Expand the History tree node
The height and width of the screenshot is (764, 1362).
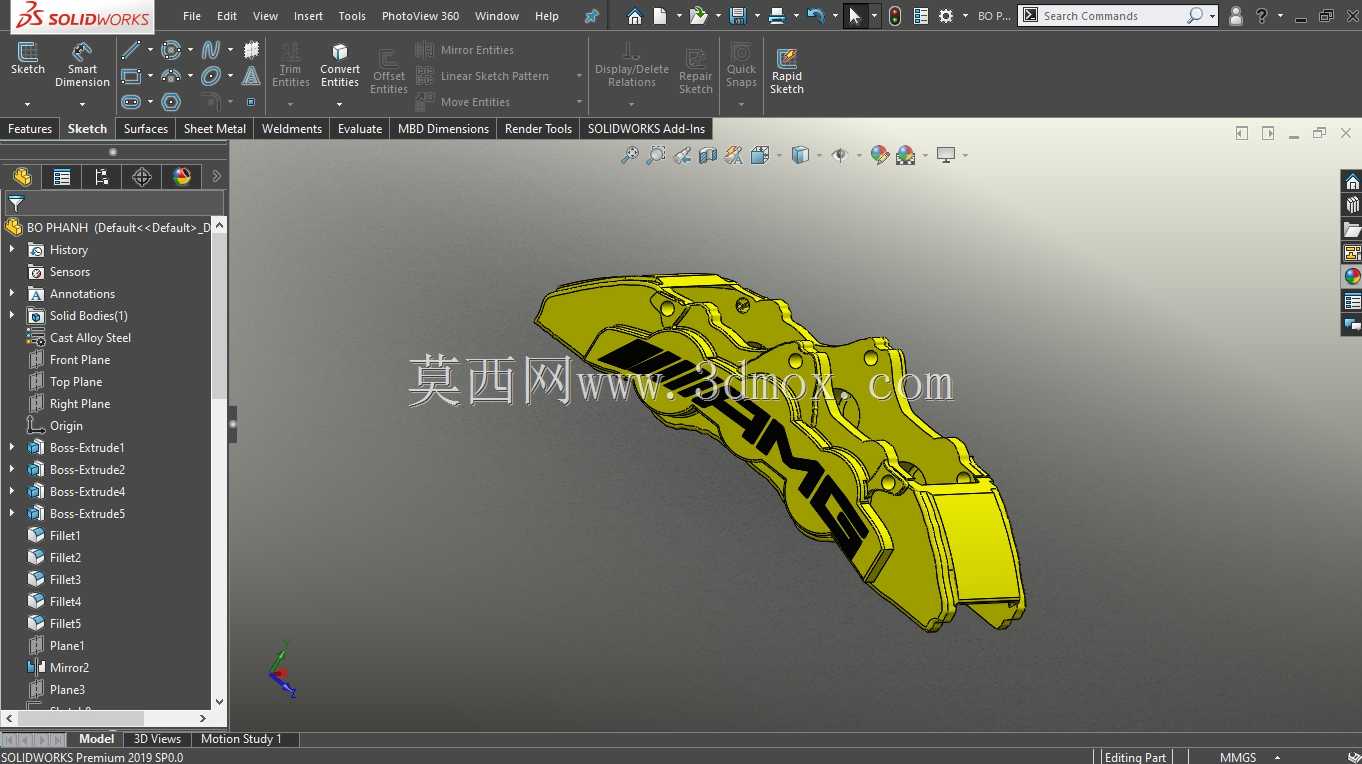click(x=12, y=250)
